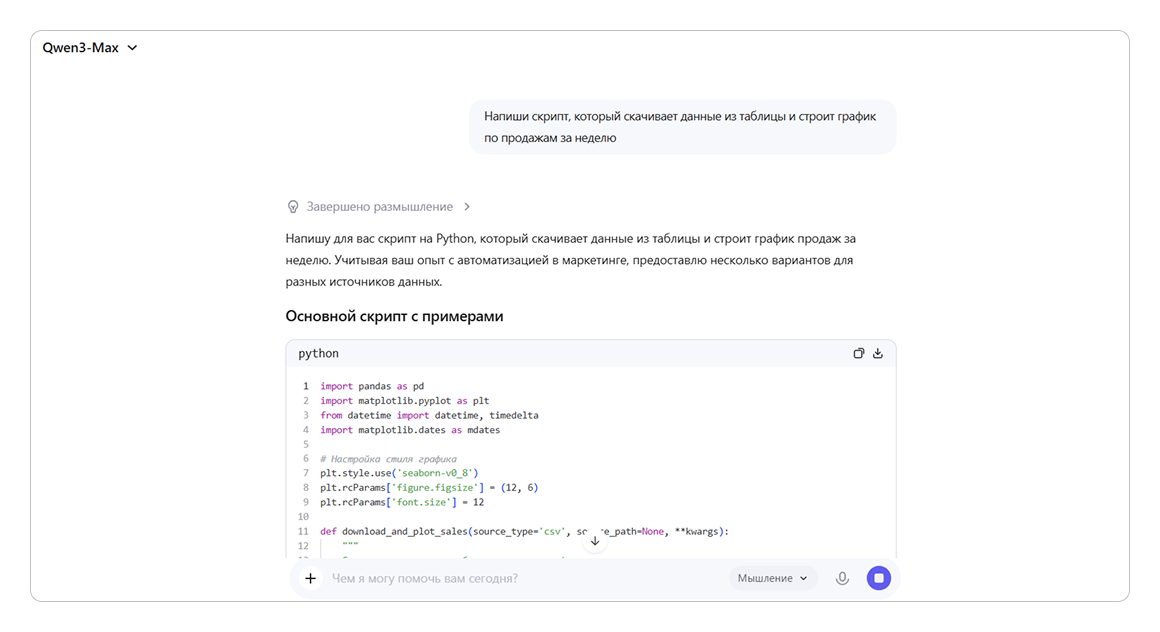Stop the response generation
The width and height of the screenshot is (1160, 632).
878,578
